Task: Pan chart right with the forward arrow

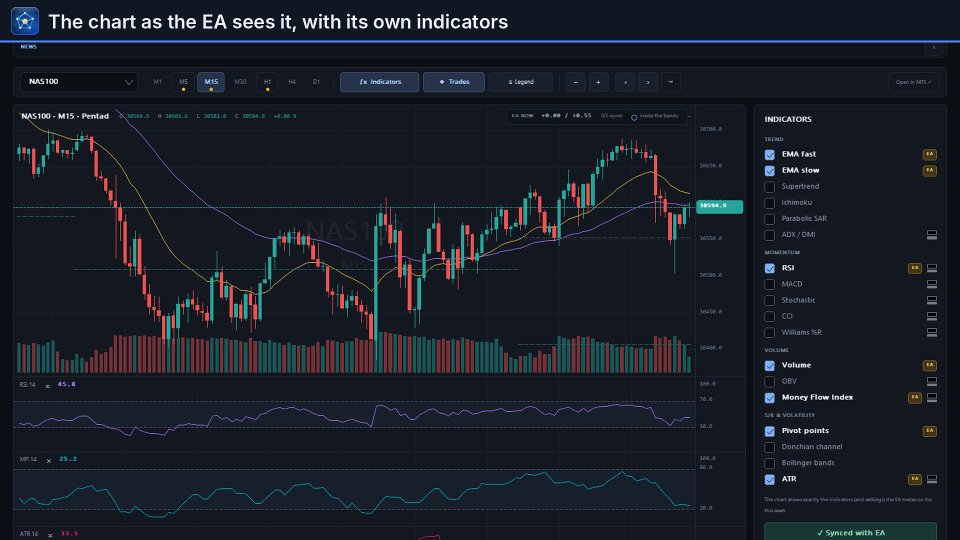Action: pyautogui.click(x=648, y=82)
